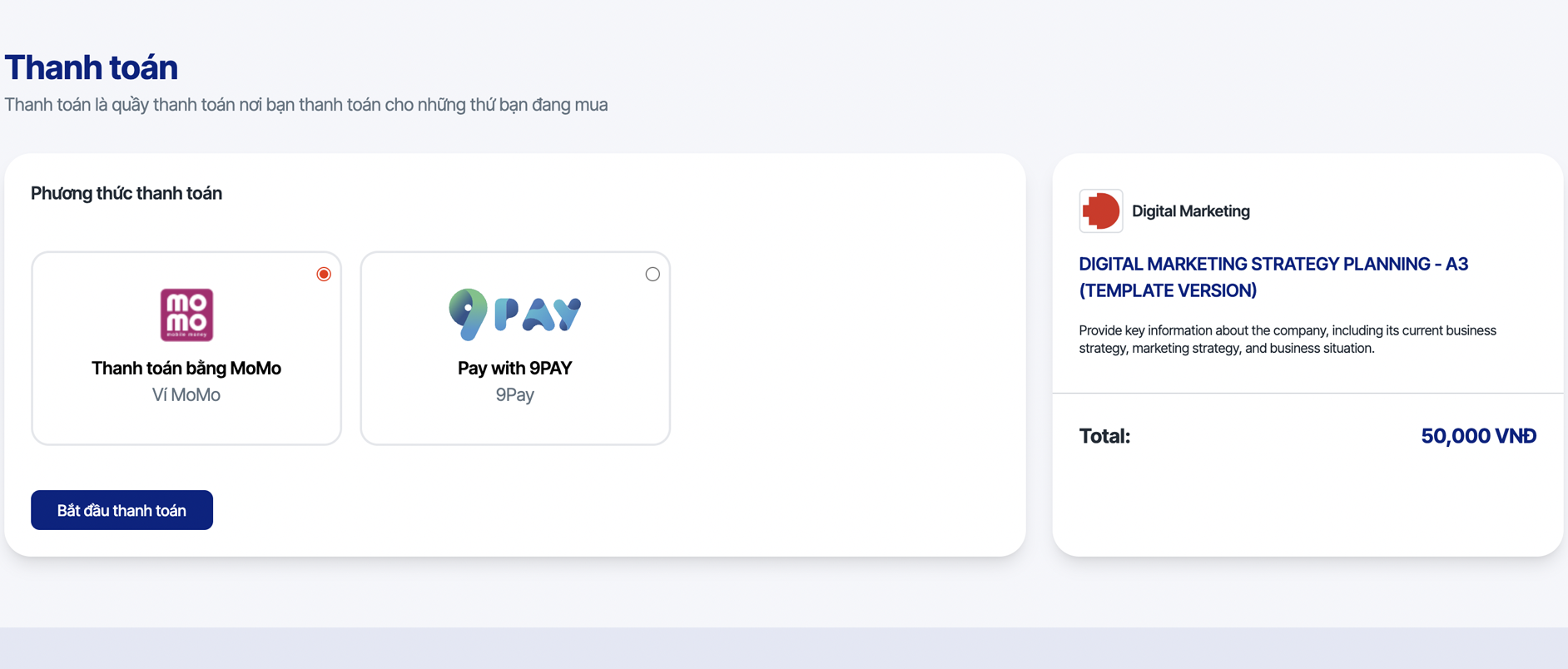Click the "Thanh toán" page title

(x=92, y=67)
